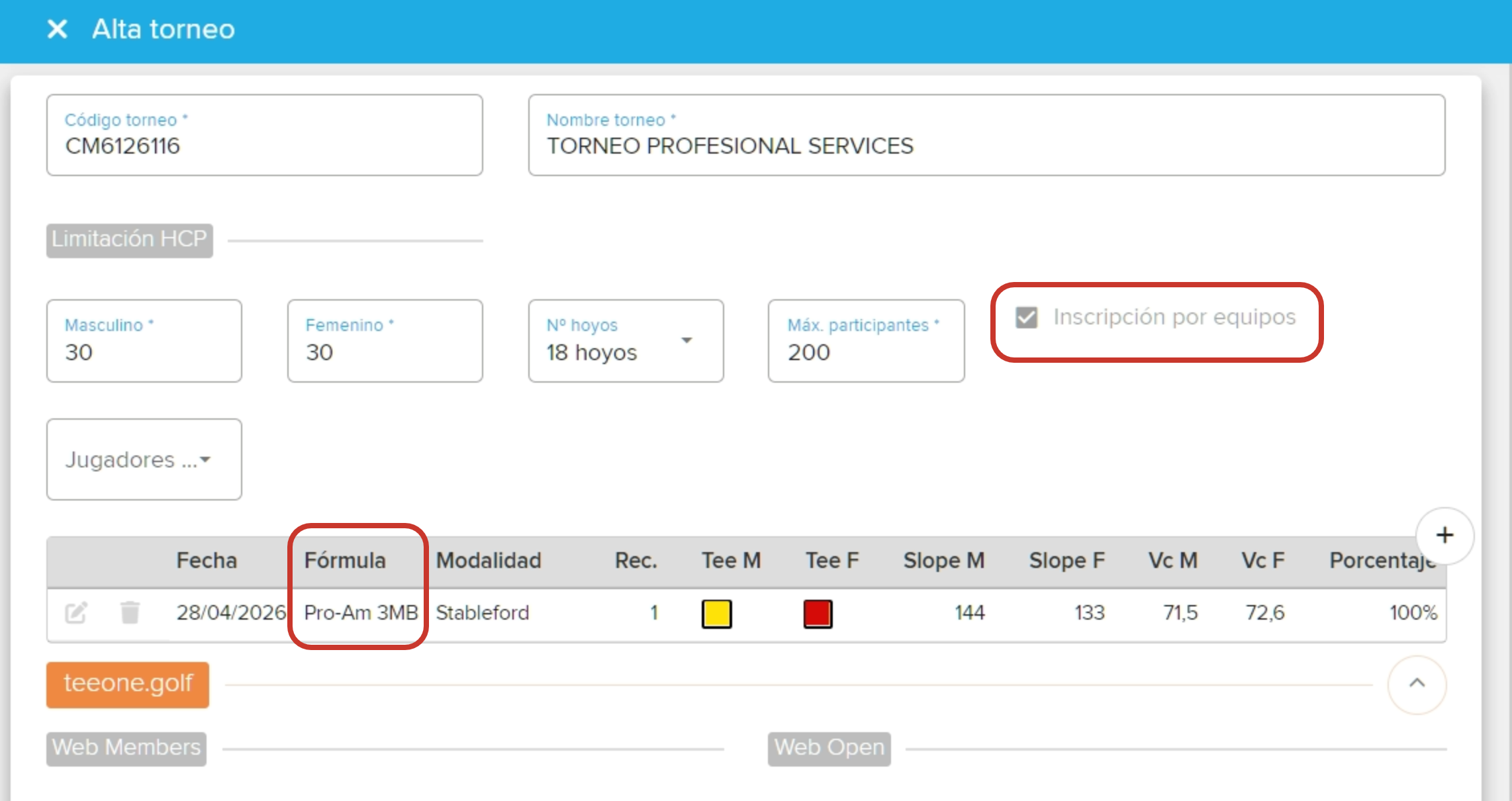Open the Nº hoyos dropdown
The height and width of the screenshot is (801, 1512).
[x=626, y=341]
